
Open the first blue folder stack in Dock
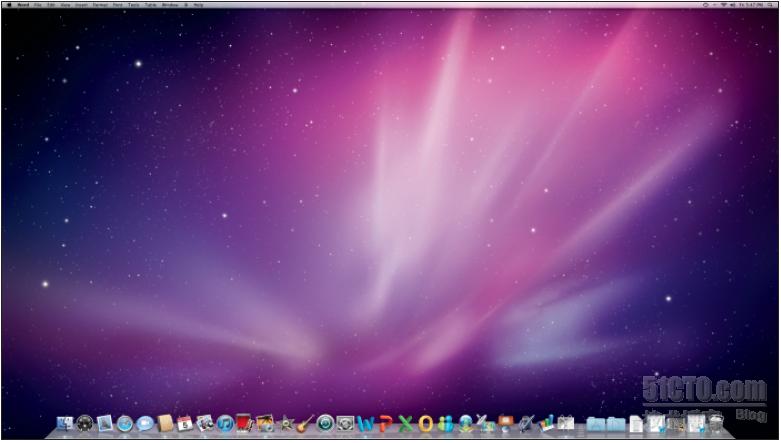pos(596,425)
